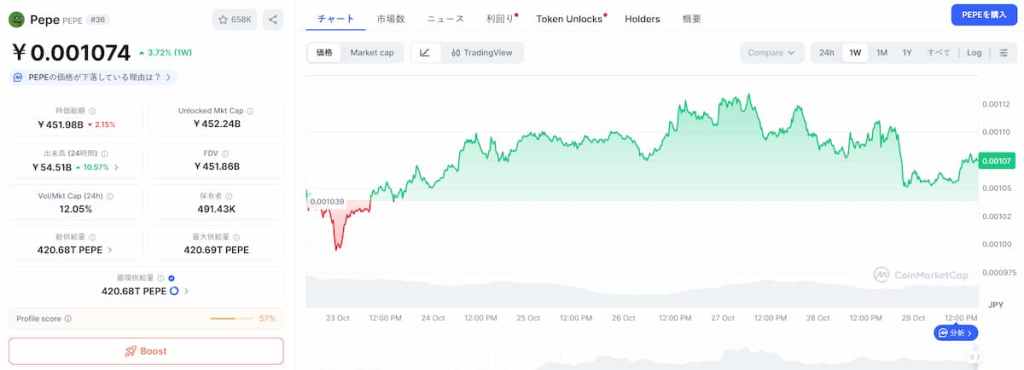Open the share icon button
The height and width of the screenshot is (370, 1024).
click(x=273, y=20)
